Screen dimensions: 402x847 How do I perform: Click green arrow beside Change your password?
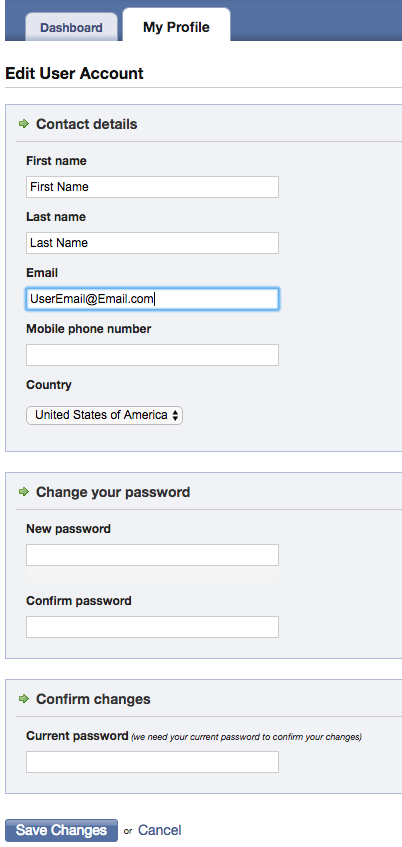(23, 492)
